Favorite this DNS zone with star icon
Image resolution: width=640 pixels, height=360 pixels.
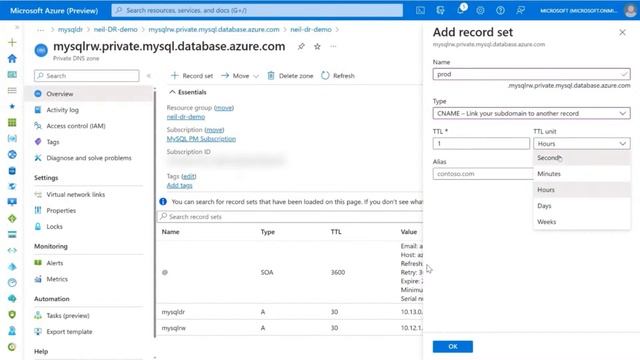(x=317, y=47)
